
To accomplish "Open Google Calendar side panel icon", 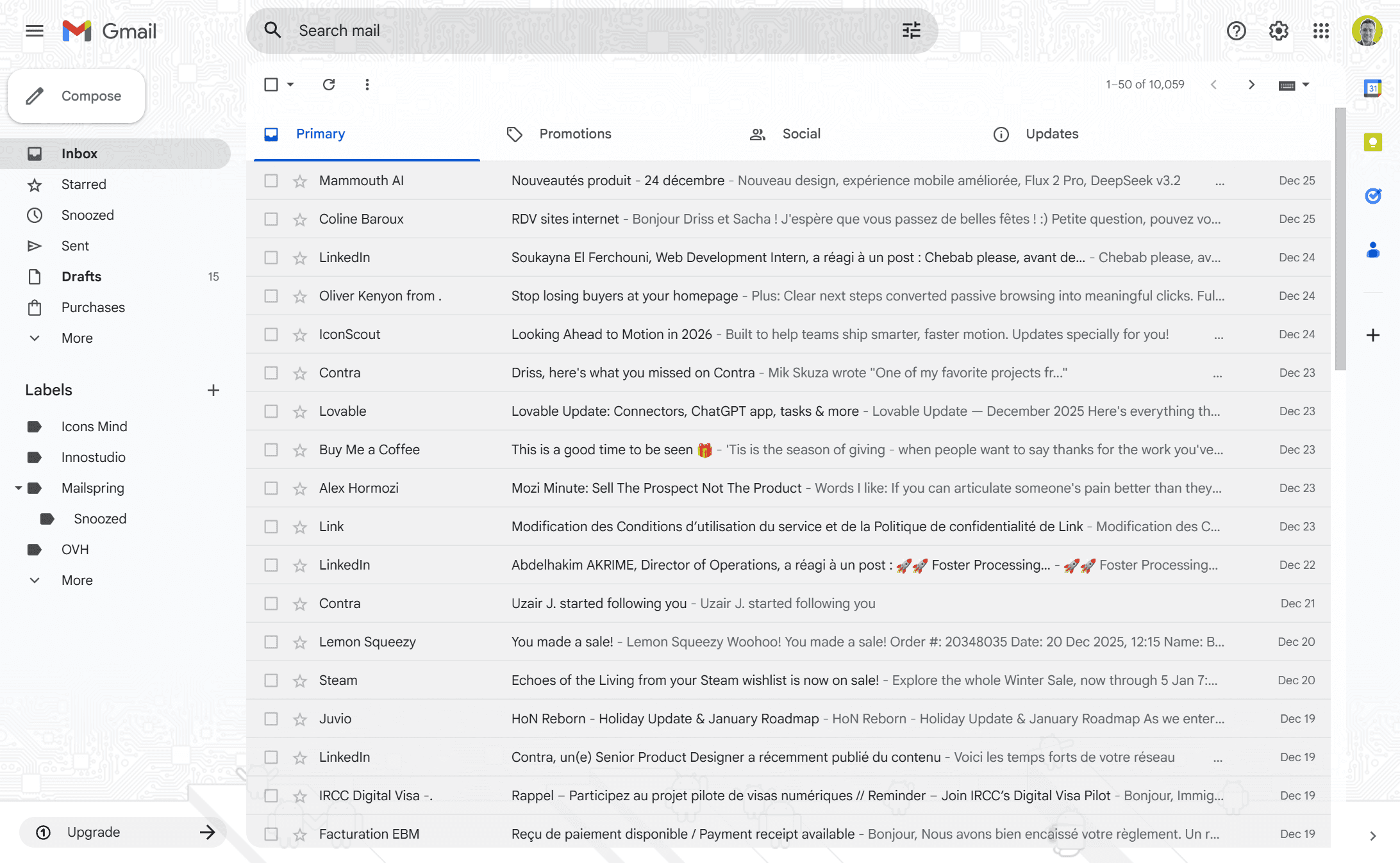I will (1372, 88).
